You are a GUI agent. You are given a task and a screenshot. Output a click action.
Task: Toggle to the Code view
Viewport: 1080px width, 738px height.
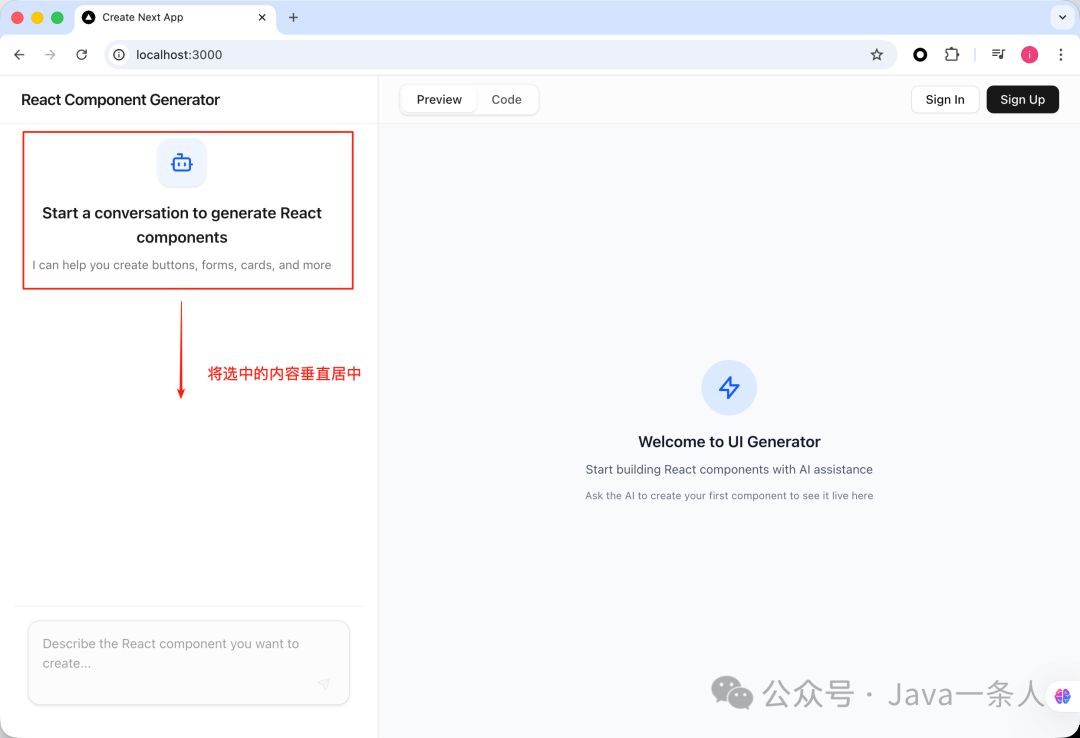pos(506,99)
